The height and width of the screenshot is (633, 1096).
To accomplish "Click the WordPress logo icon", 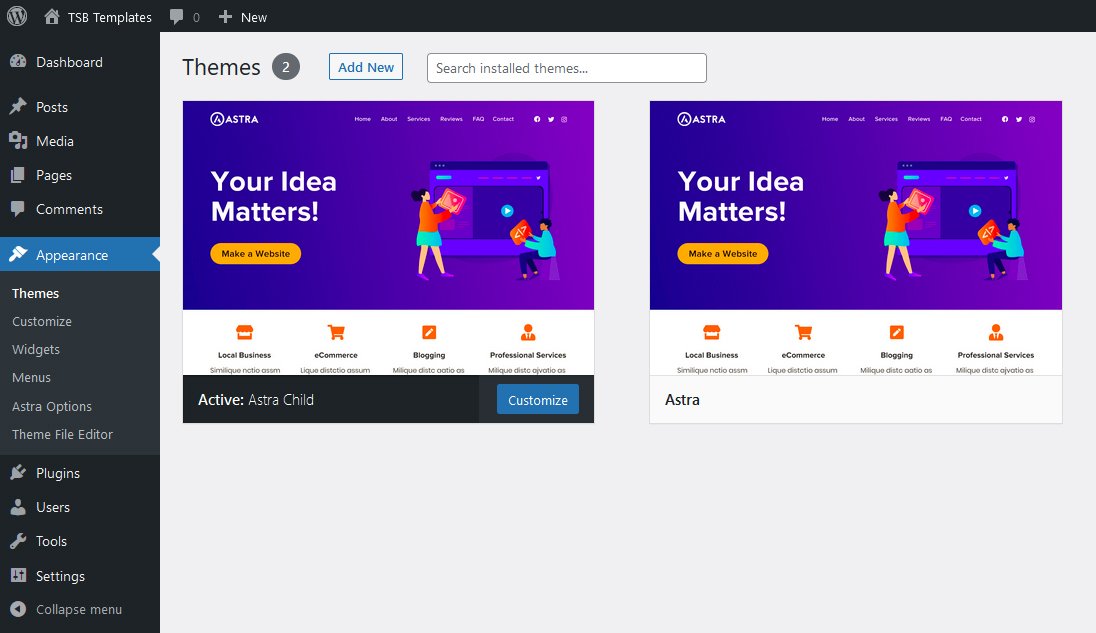I will [x=17, y=16].
